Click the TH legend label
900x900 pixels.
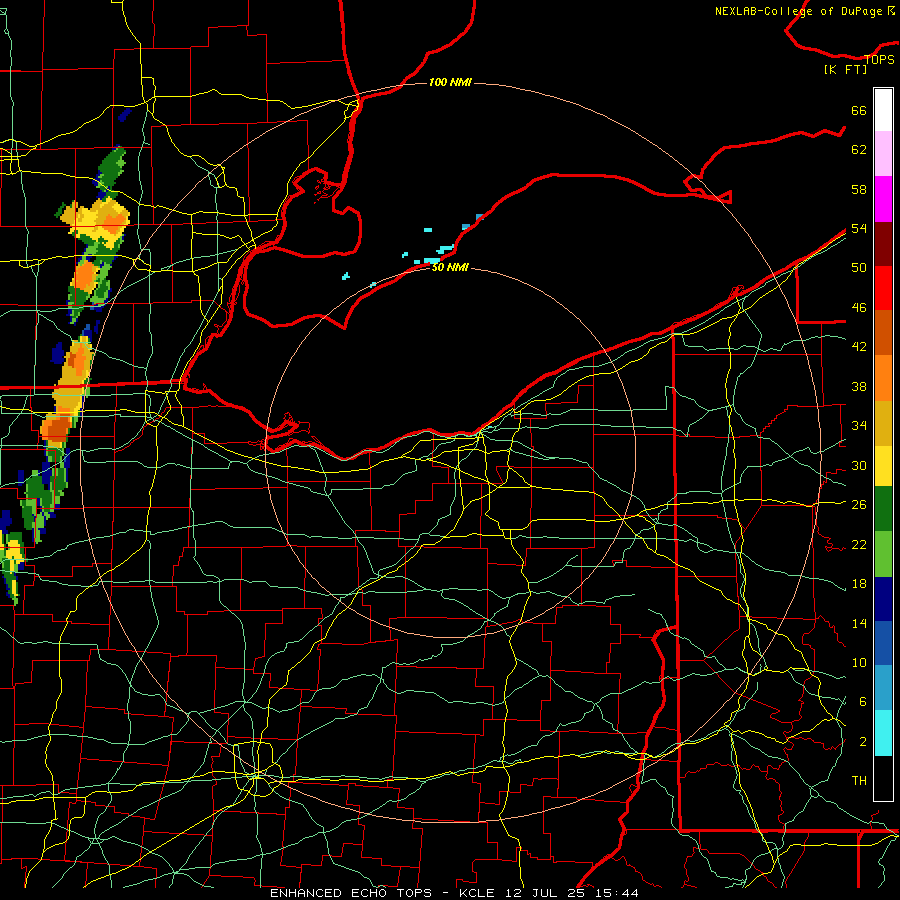(x=859, y=781)
